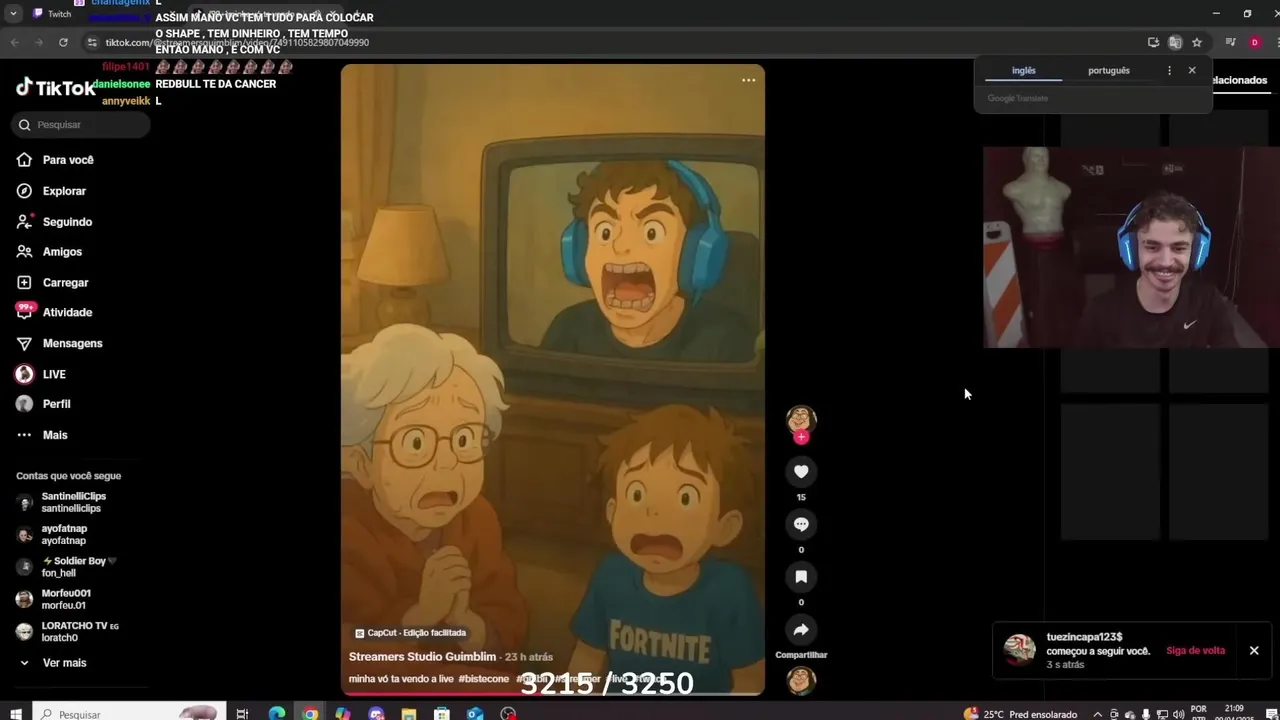Open File Explorer from the taskbar
Screen dimensions: 1280x720
click(x=409, y=714)
